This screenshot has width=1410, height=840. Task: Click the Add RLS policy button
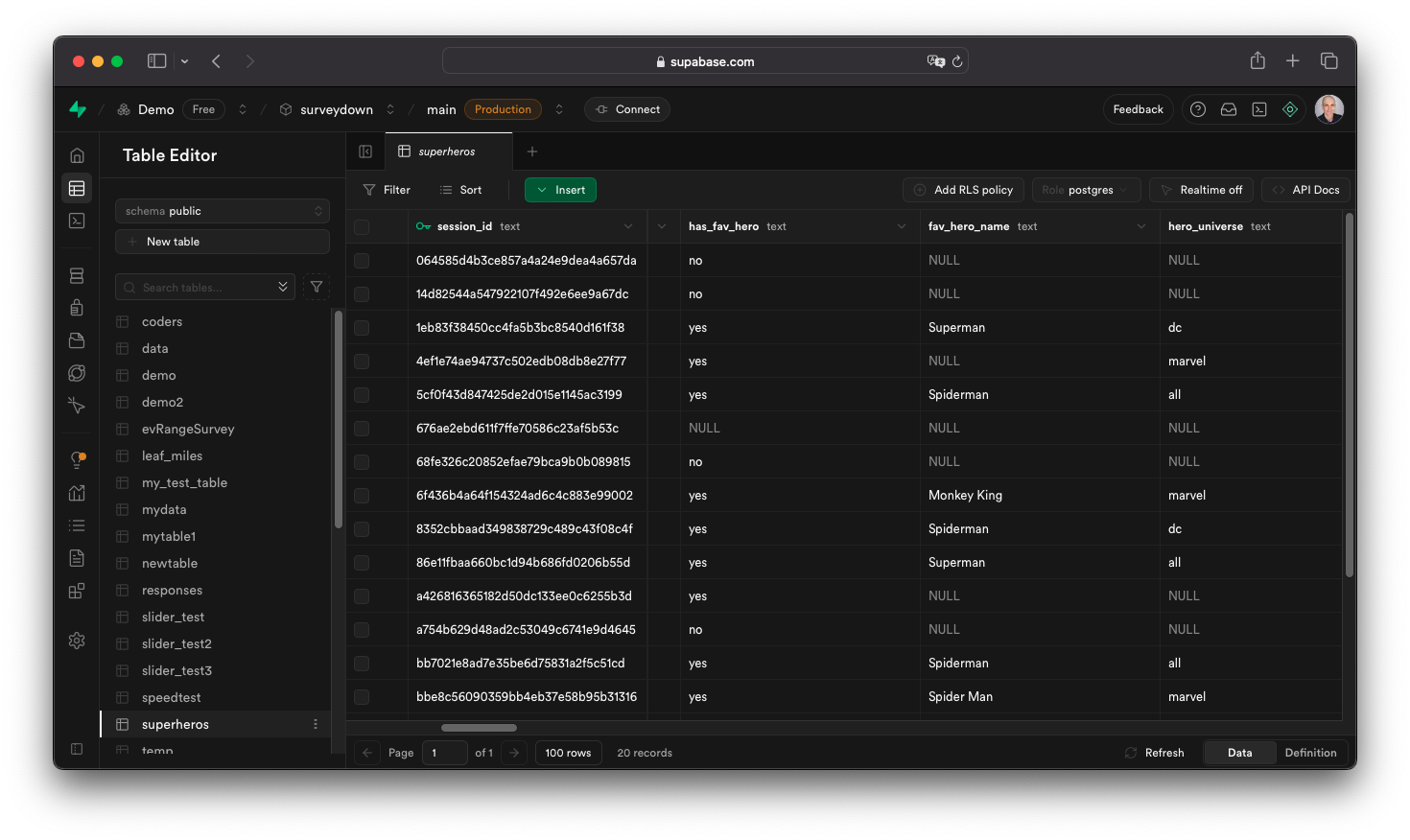(963, 190)
